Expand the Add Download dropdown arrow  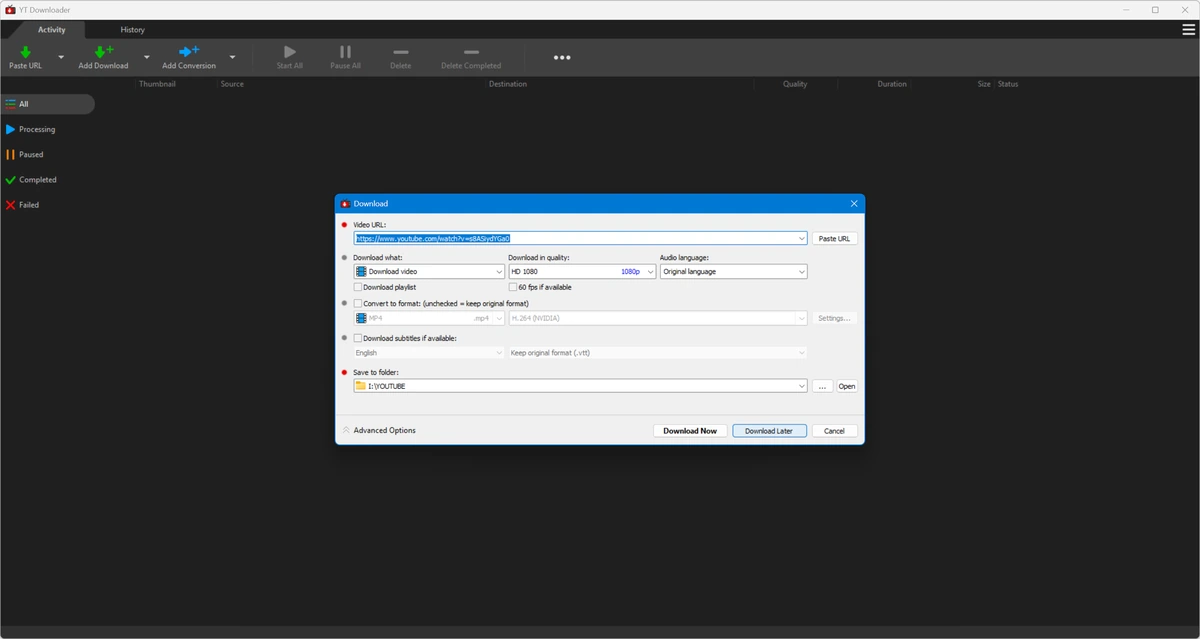click(x=147, y=57)
